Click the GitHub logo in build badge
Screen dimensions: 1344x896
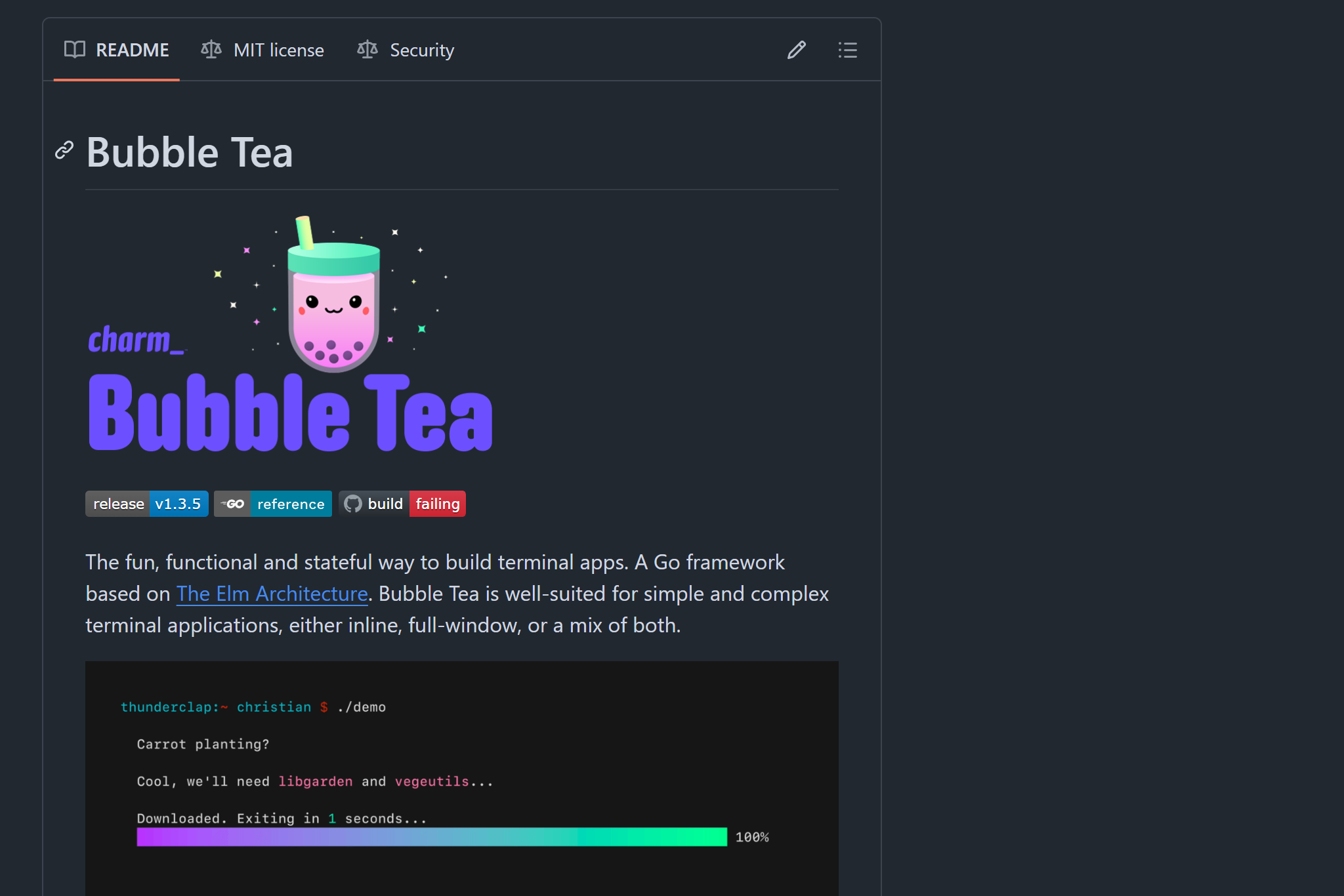point(353,504)
